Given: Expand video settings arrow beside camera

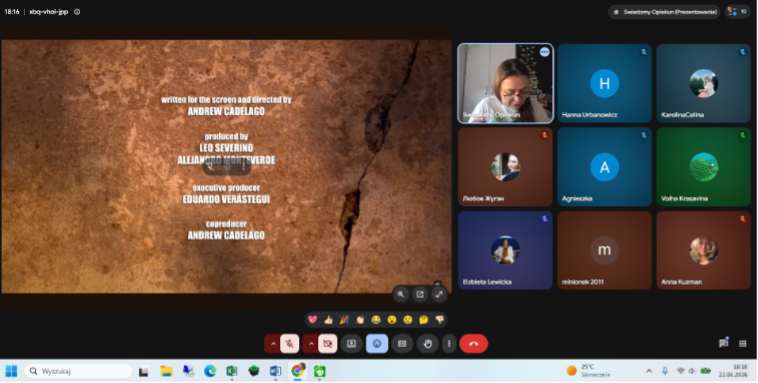Looking at the screenshot, I should tap(311, 344).
